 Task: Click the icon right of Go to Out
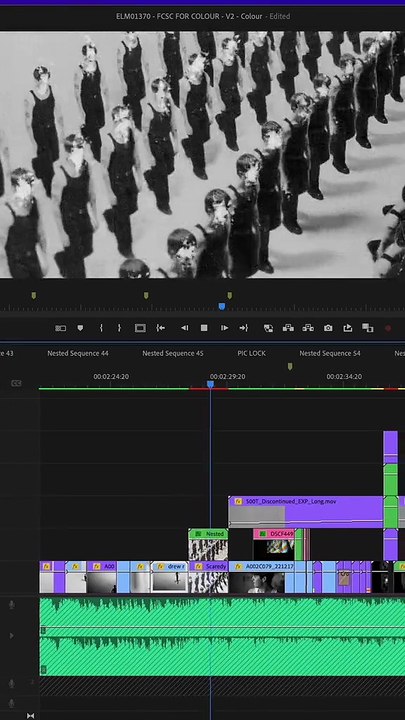pyautogui.click(x=268, y=328)
